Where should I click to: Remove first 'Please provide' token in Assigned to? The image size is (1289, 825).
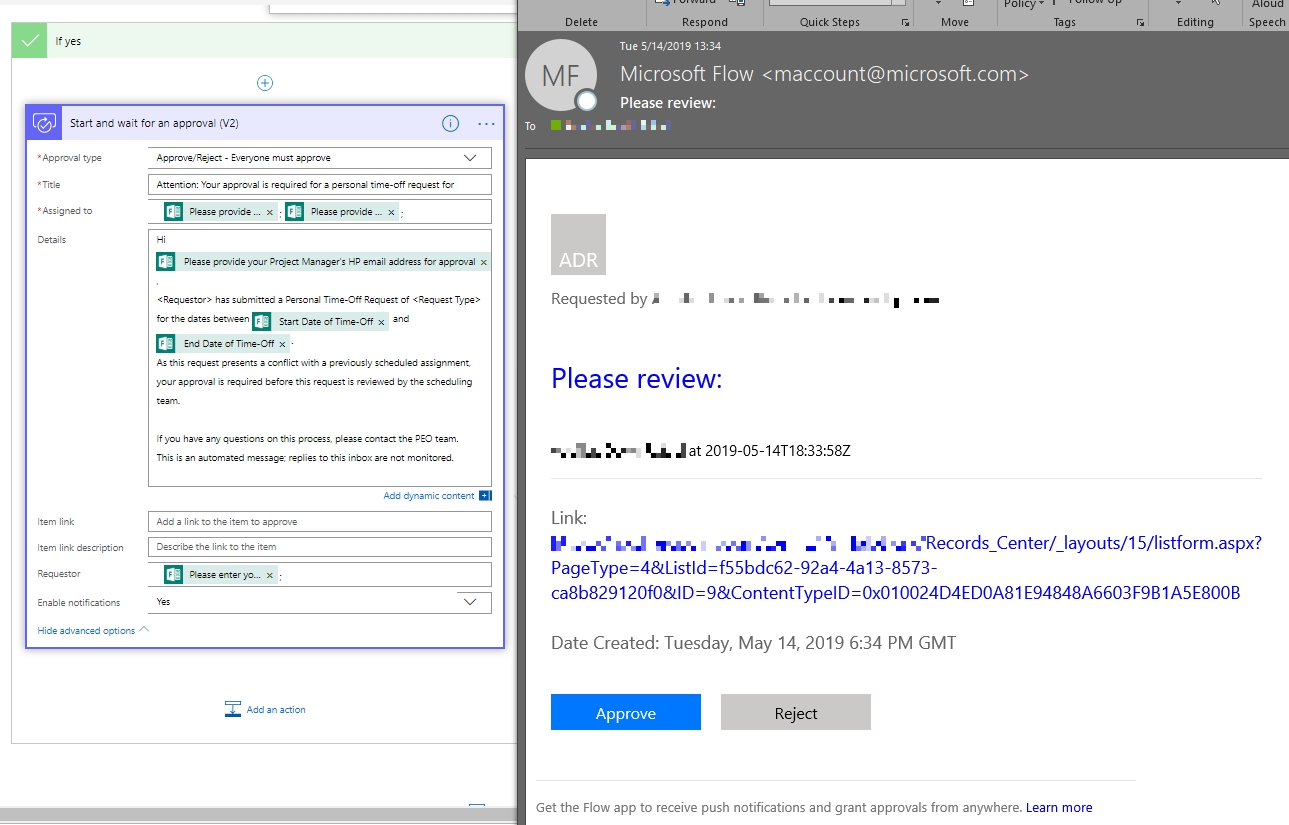point(270,212)
